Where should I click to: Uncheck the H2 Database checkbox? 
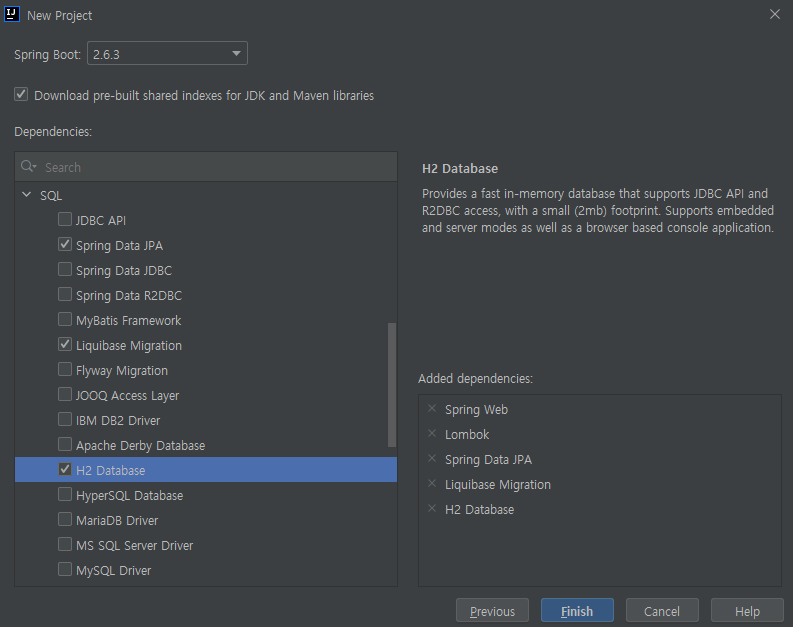click(65, 469)
